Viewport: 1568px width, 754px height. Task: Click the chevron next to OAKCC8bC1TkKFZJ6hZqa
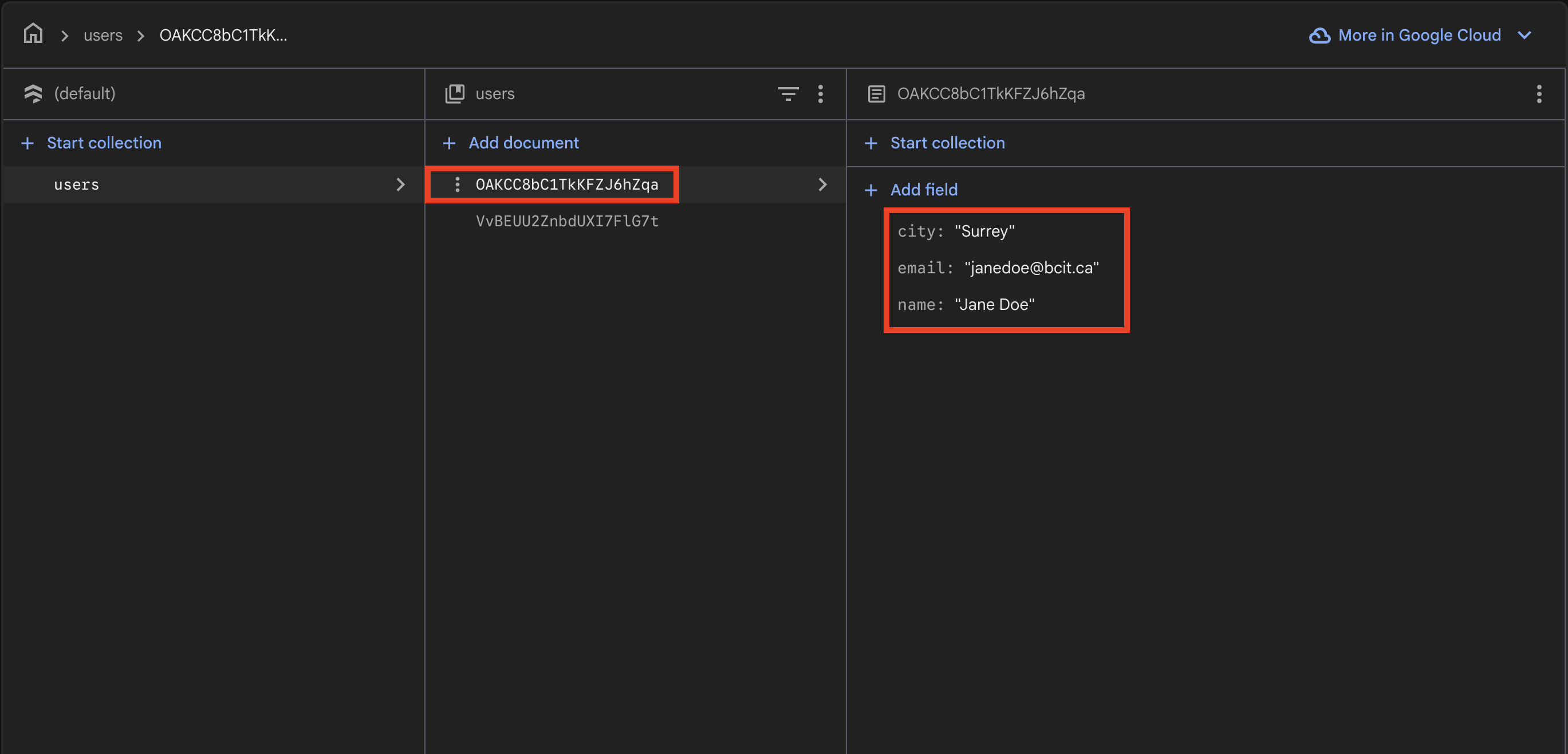pos(823,184)
